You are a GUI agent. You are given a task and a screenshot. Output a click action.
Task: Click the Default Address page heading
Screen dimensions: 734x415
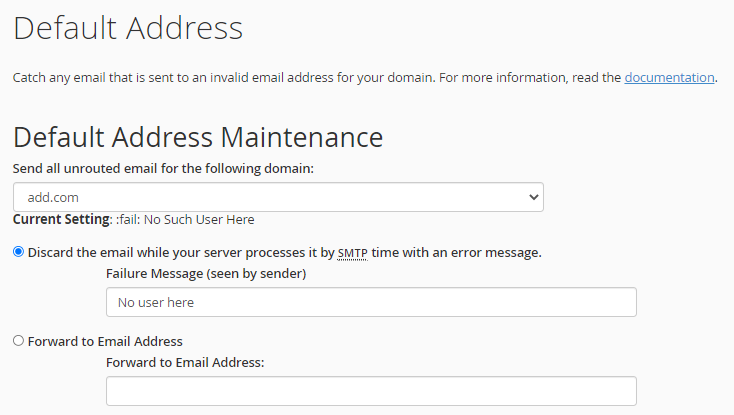click(127, 28)
